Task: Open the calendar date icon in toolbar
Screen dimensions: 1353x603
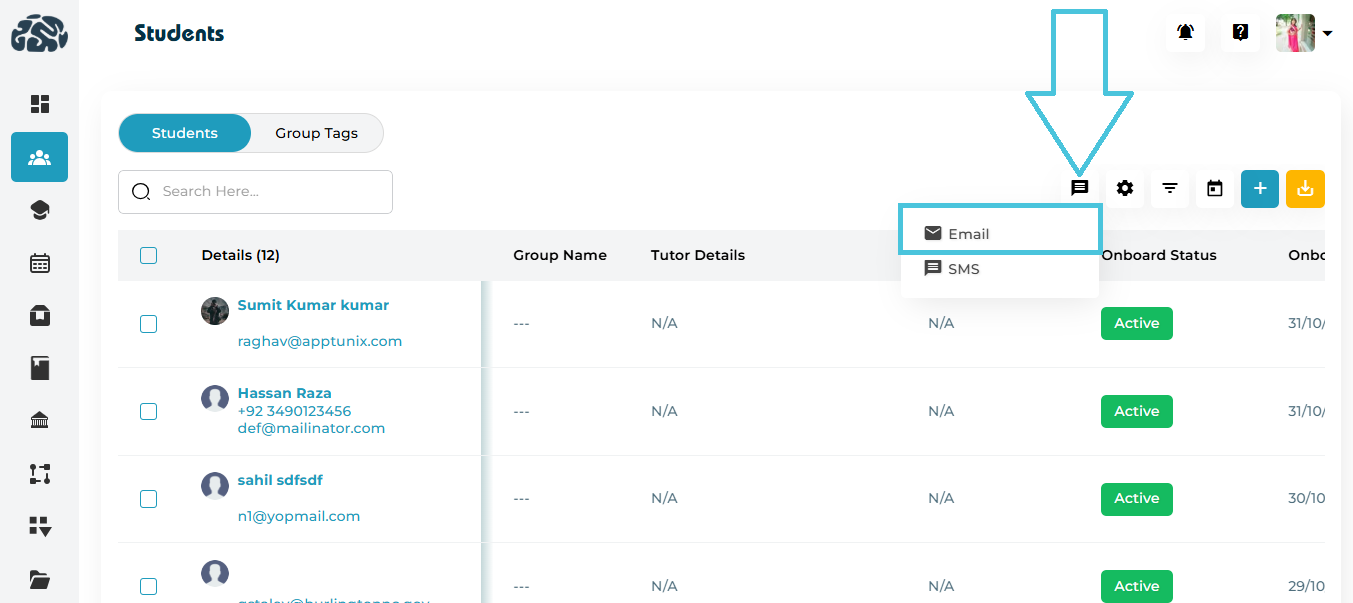Action: click(1215, 188)
